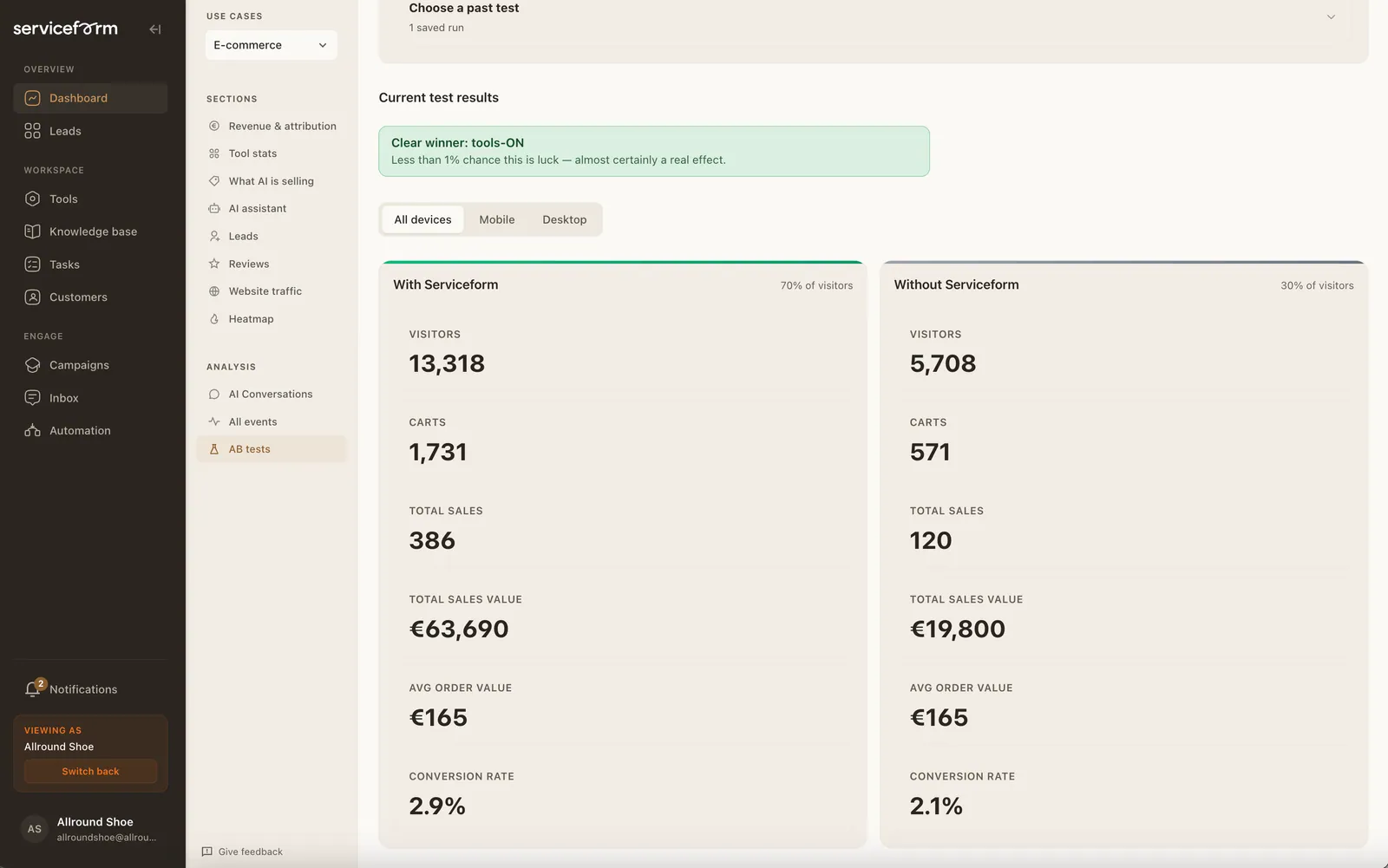Click the Current test results heading
The image size is (1388, 868).
pos(439,97)
